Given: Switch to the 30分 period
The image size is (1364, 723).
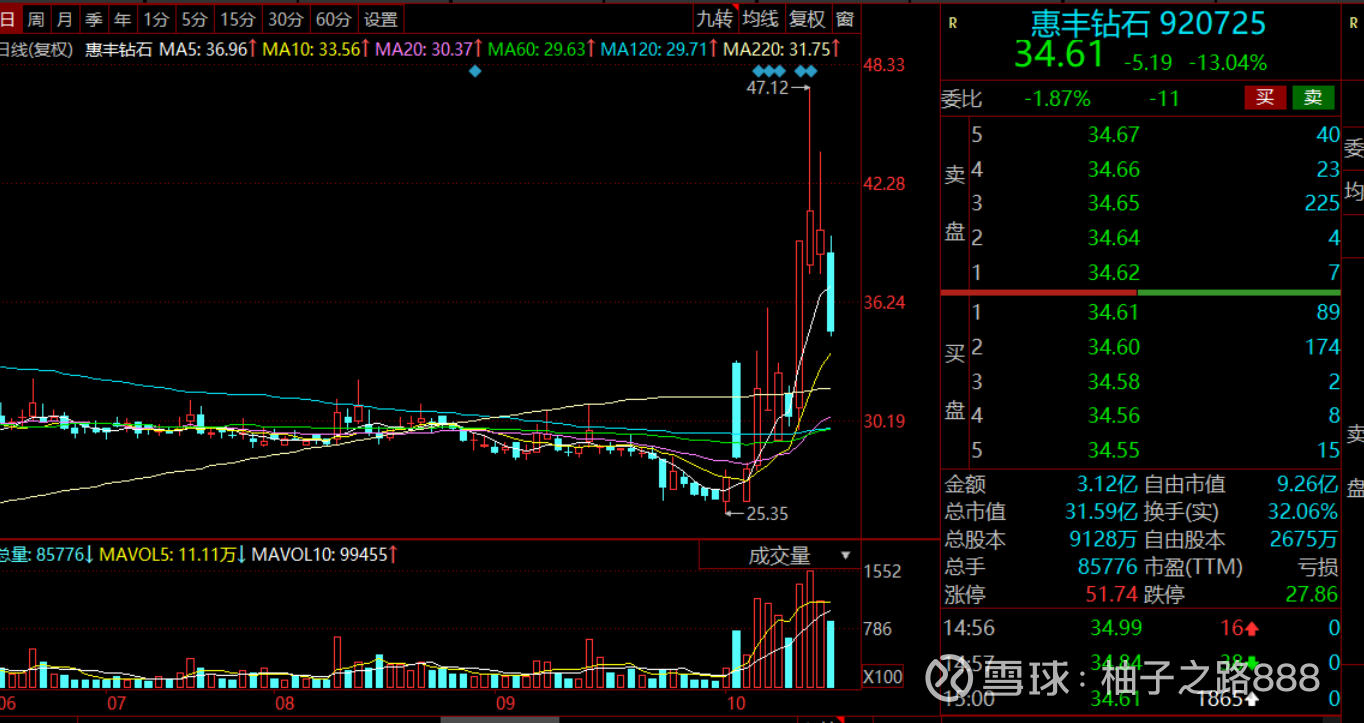Looking at the screenshot, I should pyautogui.click(x=286, y=19).
